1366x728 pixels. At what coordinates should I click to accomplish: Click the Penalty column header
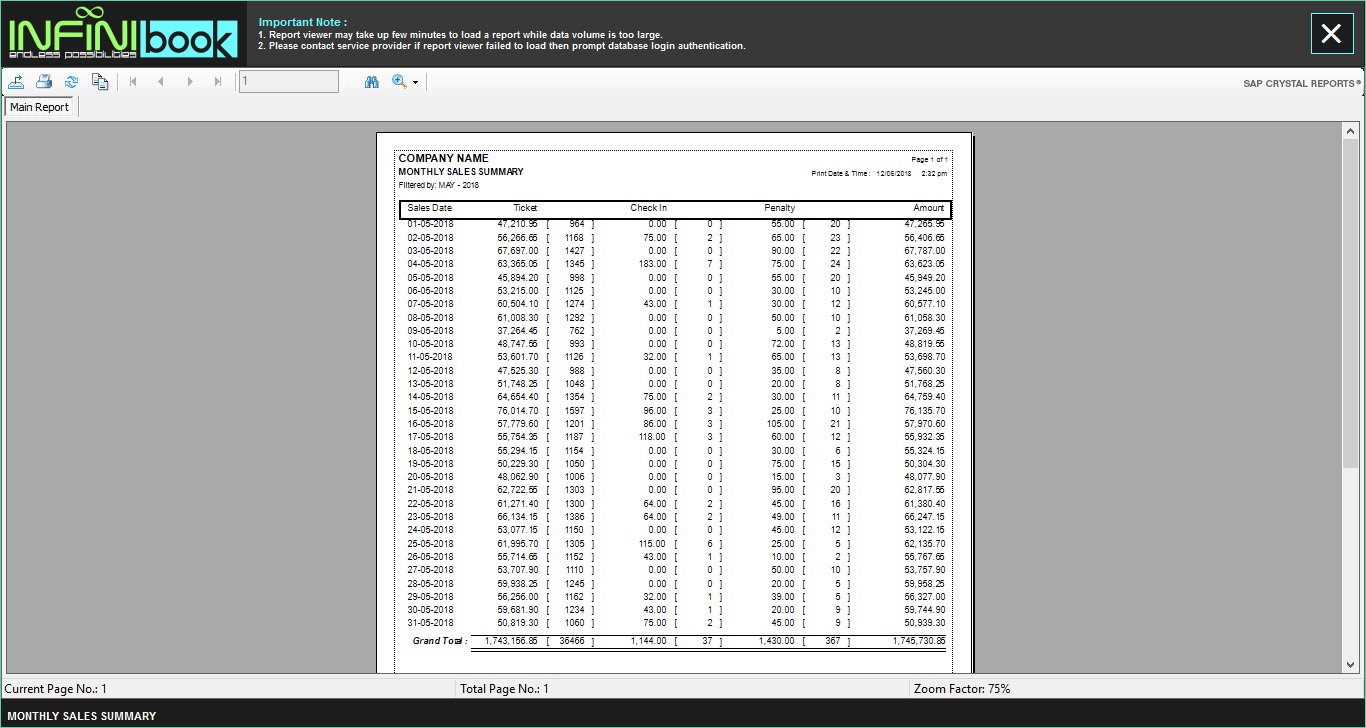point(779,208)
